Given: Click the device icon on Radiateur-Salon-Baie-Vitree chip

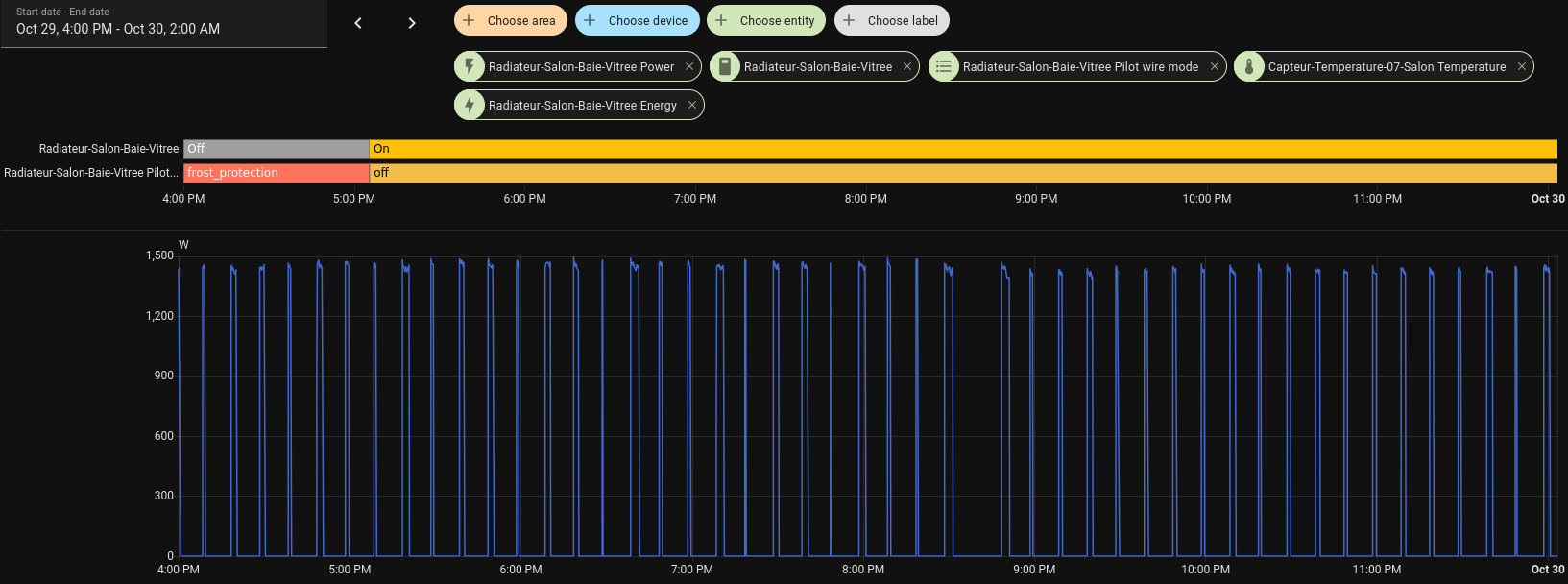Looking at the screenshot, I should 725,66.
